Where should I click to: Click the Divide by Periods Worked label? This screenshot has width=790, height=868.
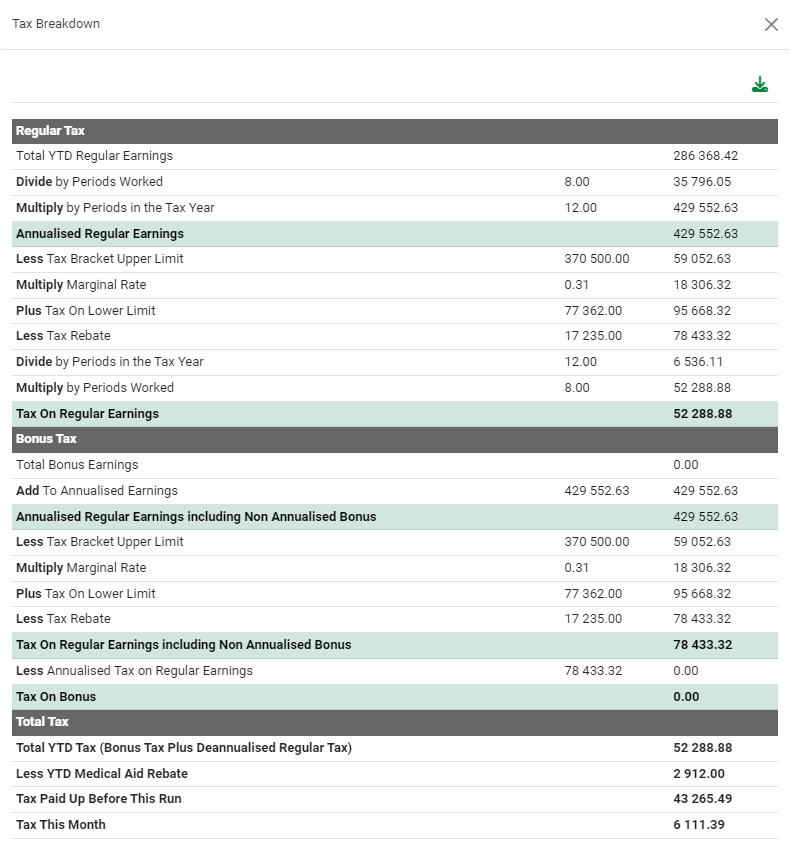[89, 182]
